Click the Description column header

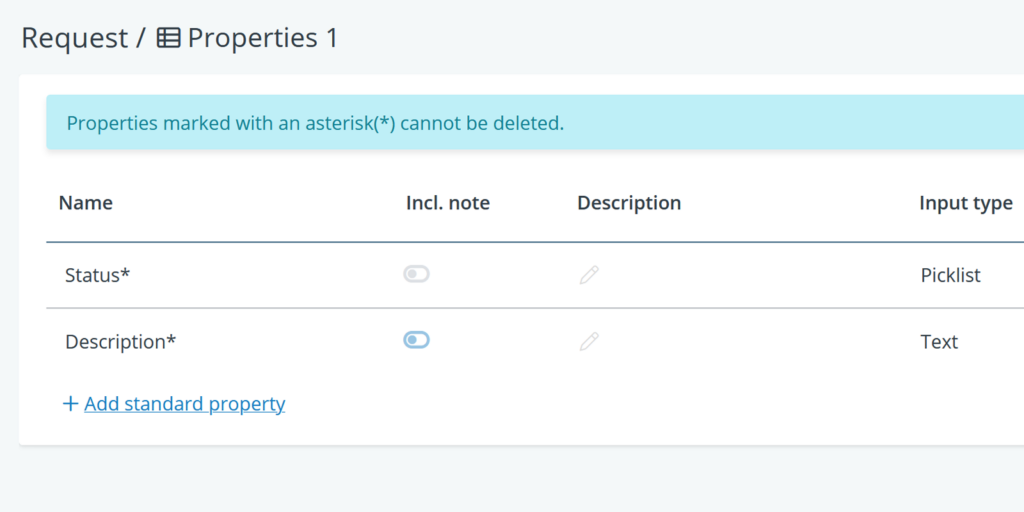tap(629, 203)
